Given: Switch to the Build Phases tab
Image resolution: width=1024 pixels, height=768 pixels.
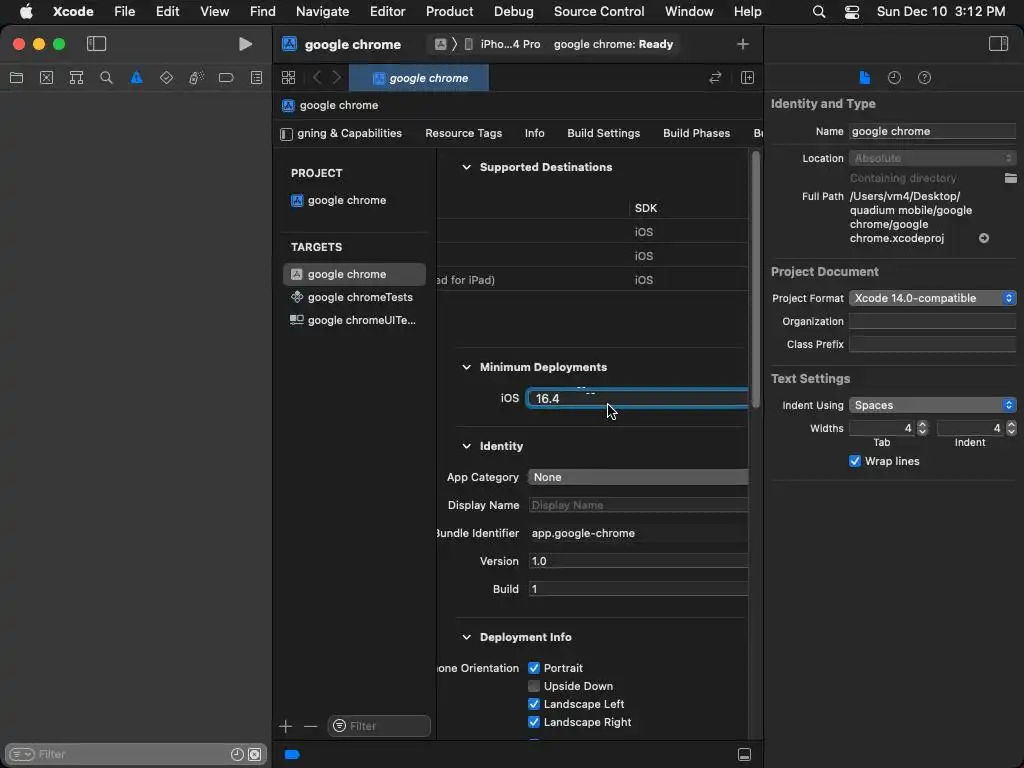Looking at the screenshot, I should pyautogui.click(x=696, y=133).
